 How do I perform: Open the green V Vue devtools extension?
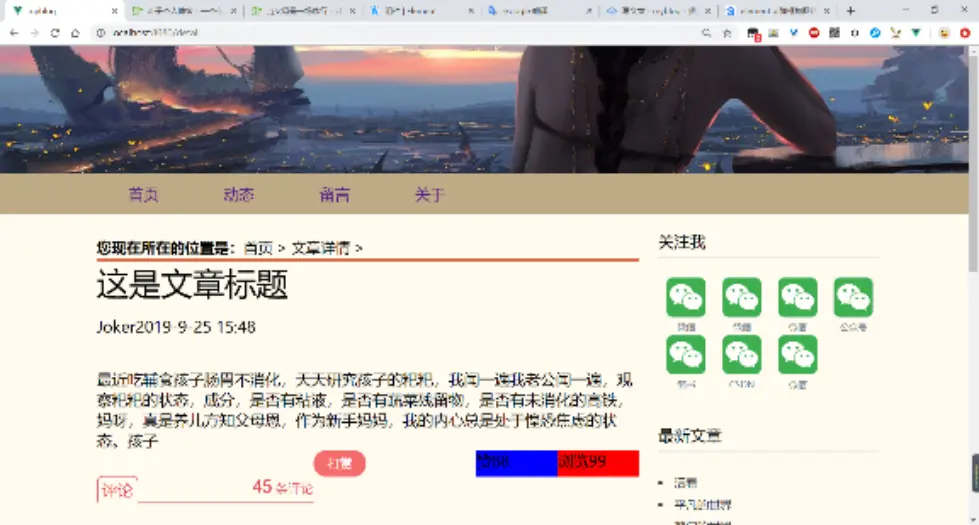pos(915,33)
